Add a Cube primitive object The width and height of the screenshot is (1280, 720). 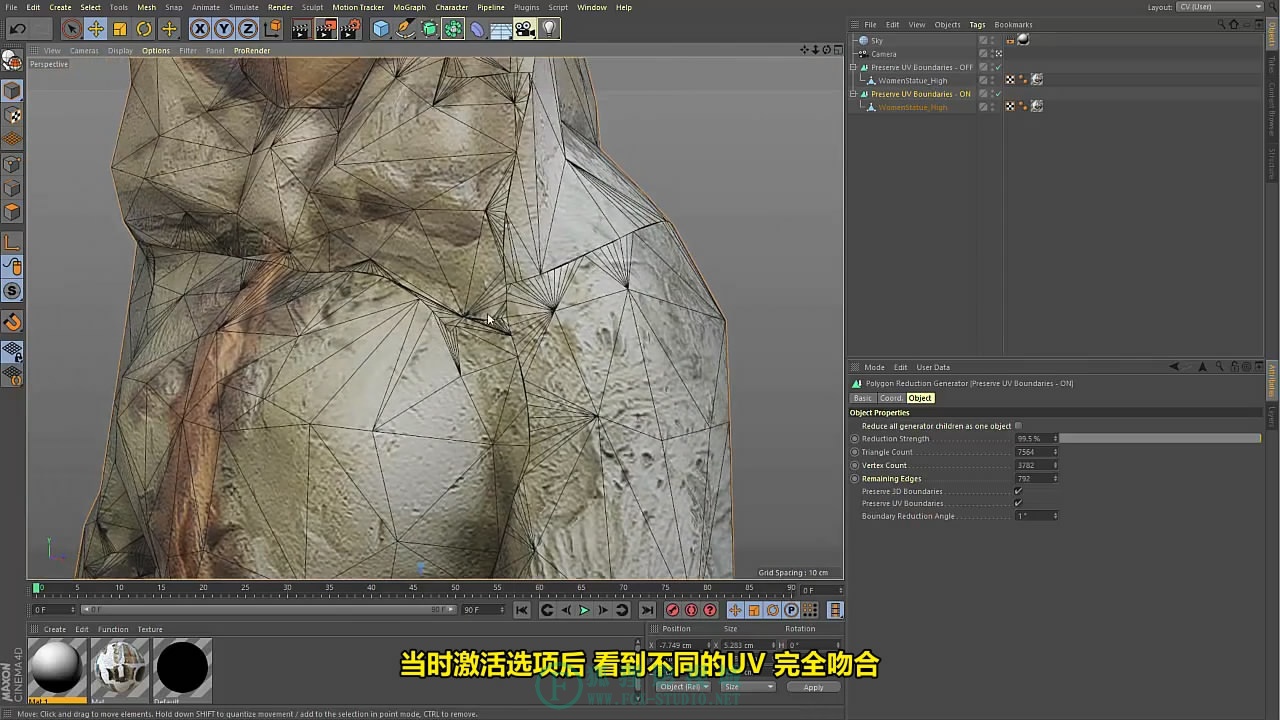(381, 29)
